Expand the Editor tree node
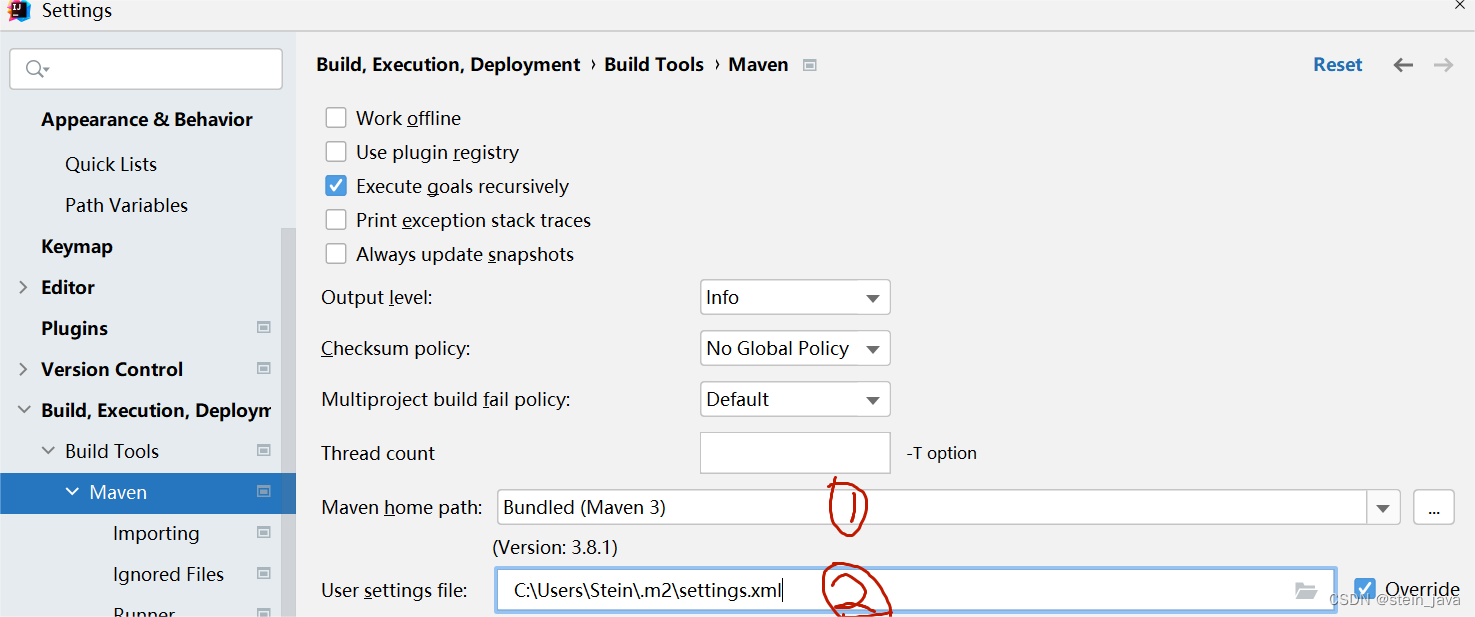 tap(23, 287)
